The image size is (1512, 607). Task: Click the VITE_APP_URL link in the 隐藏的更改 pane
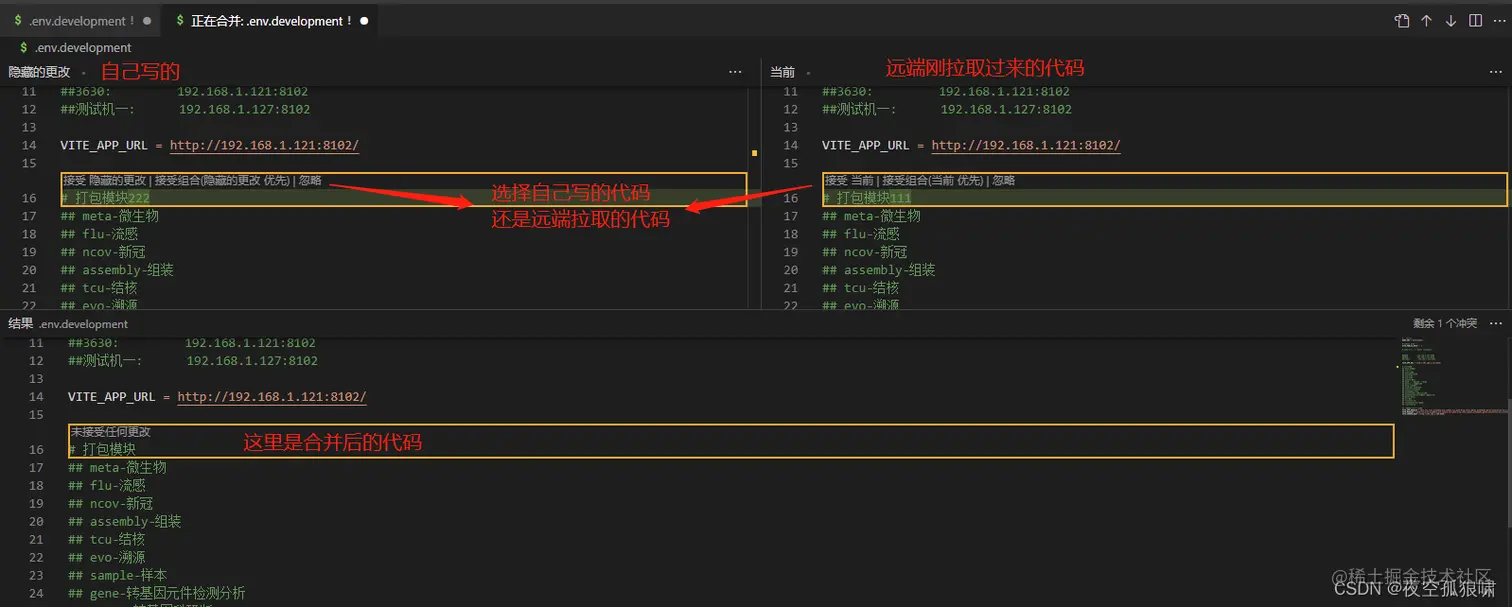tap(264, 145)
